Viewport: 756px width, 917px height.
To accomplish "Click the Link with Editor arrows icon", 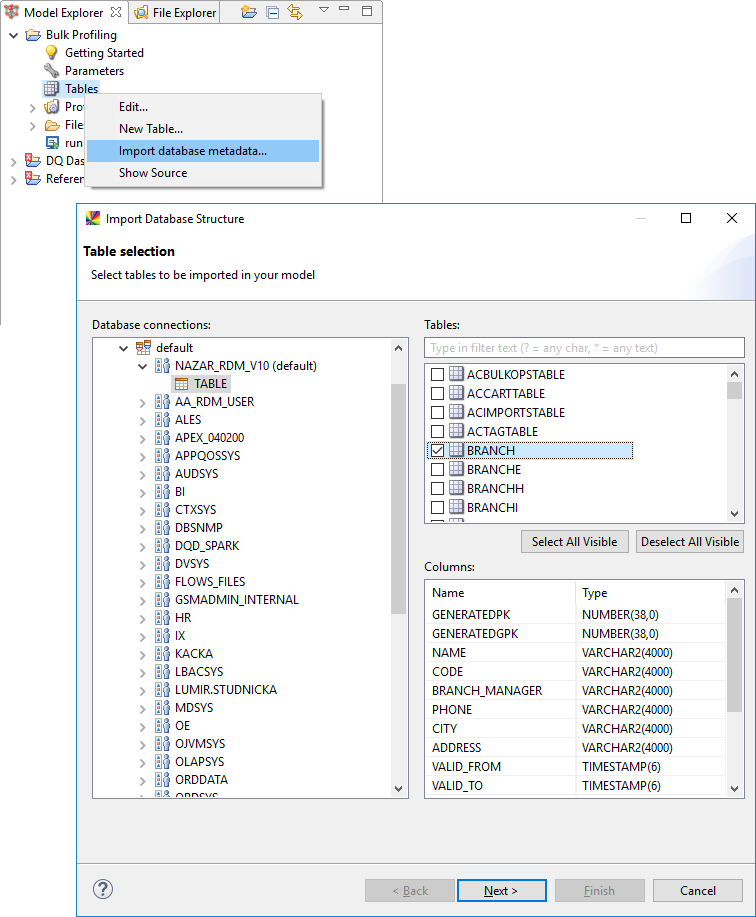I will pyautogui.click(x=295, y=13).
